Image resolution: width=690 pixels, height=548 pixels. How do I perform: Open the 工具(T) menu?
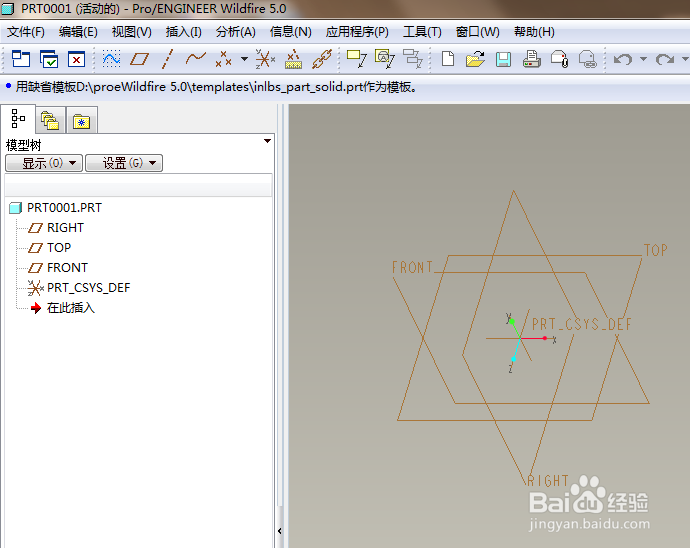click(422, 32)
